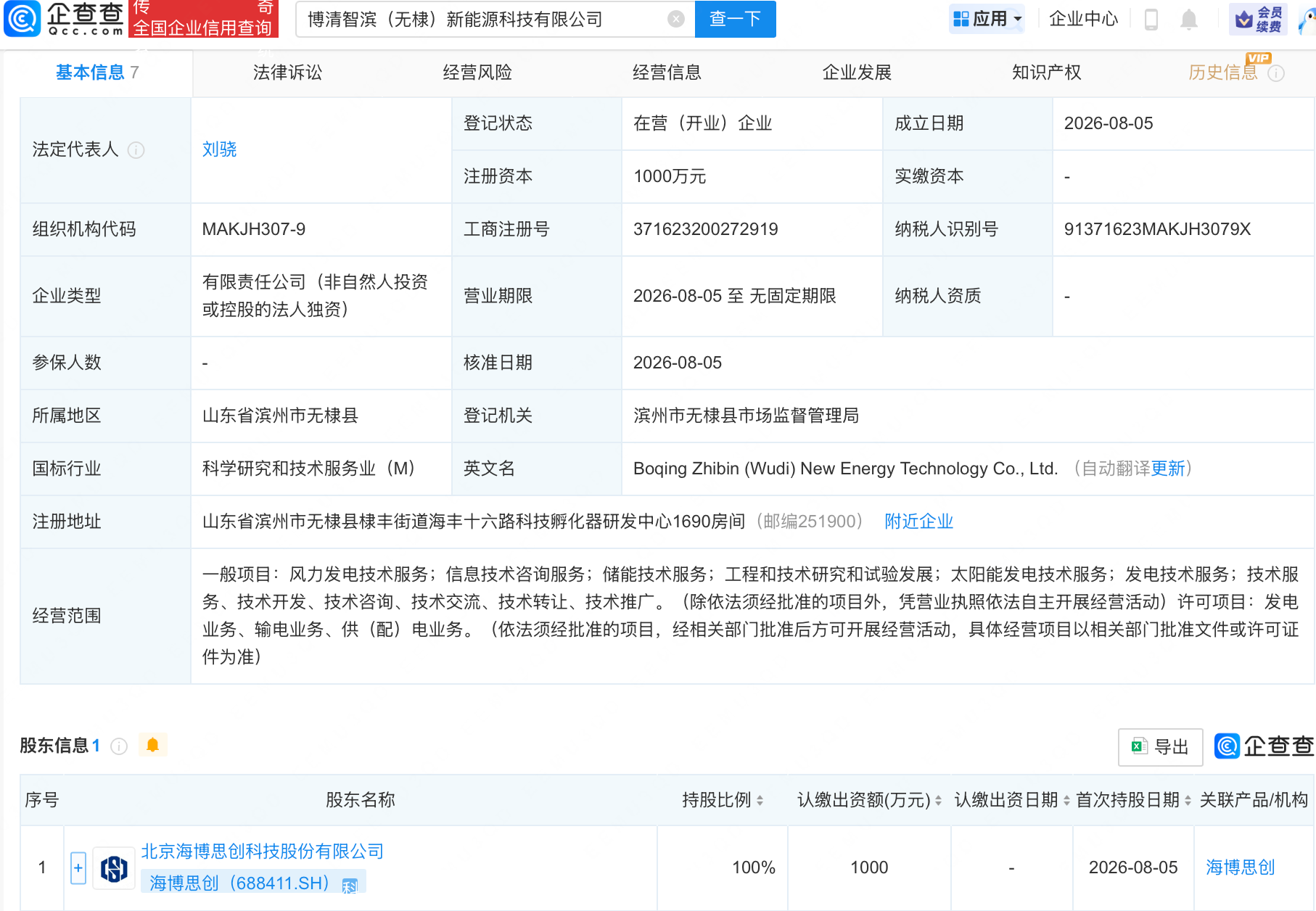
Task: Click the 关联产品/机构 column header
Action: click(1254, 800)
